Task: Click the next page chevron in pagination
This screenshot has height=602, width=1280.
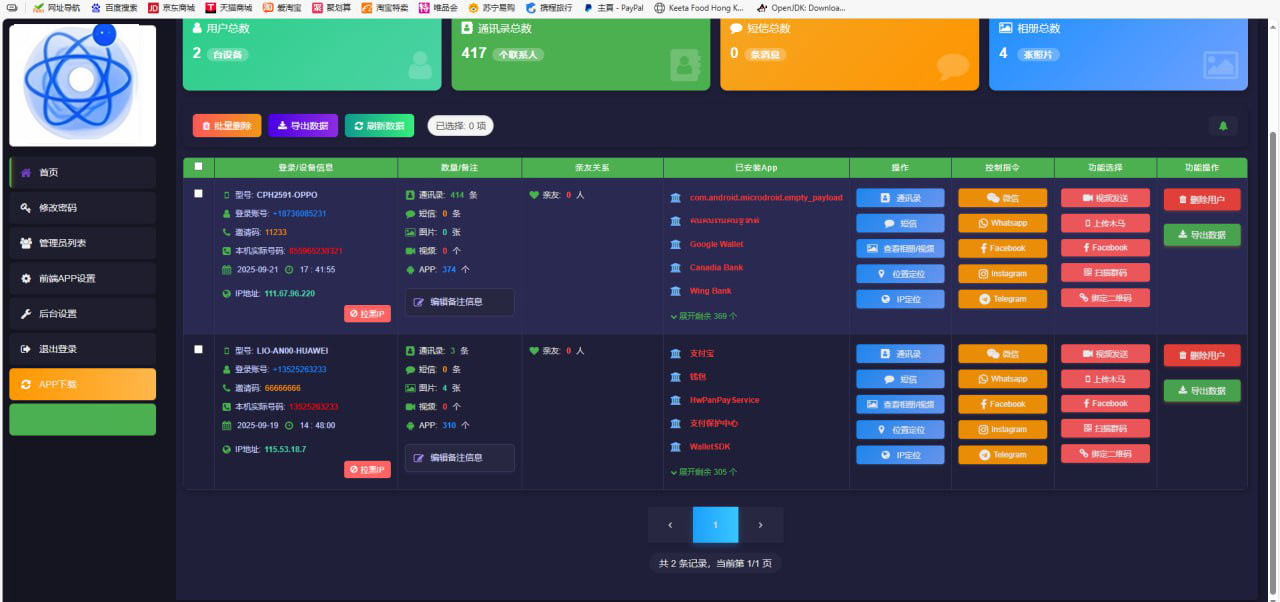Action: (760, 525)
